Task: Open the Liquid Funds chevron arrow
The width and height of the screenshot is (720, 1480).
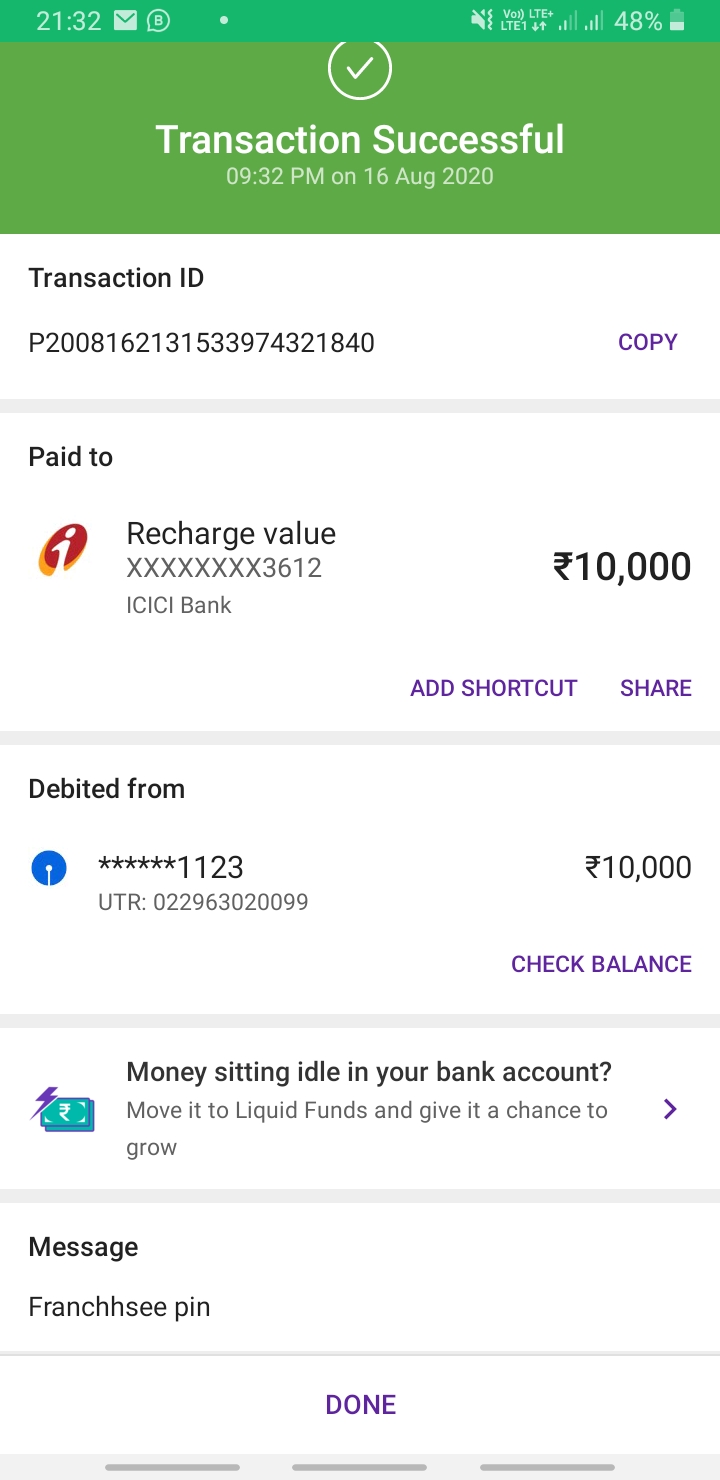Action: pos(670,1108)
